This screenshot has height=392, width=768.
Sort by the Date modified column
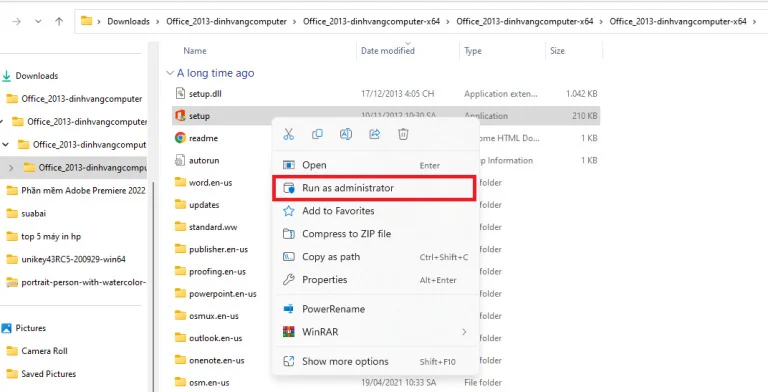(387, 50)
